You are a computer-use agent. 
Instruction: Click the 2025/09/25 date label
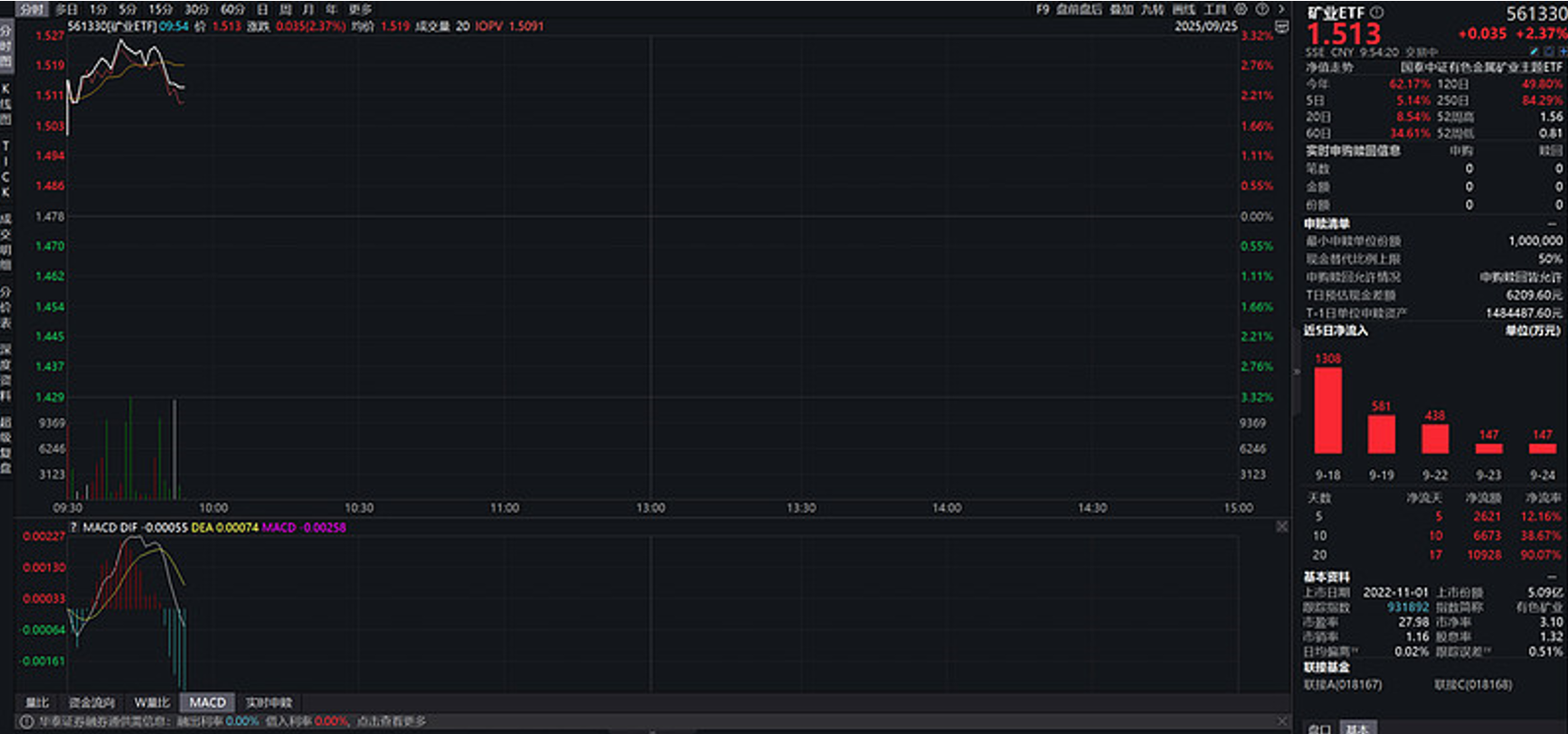coord(1205,26)
